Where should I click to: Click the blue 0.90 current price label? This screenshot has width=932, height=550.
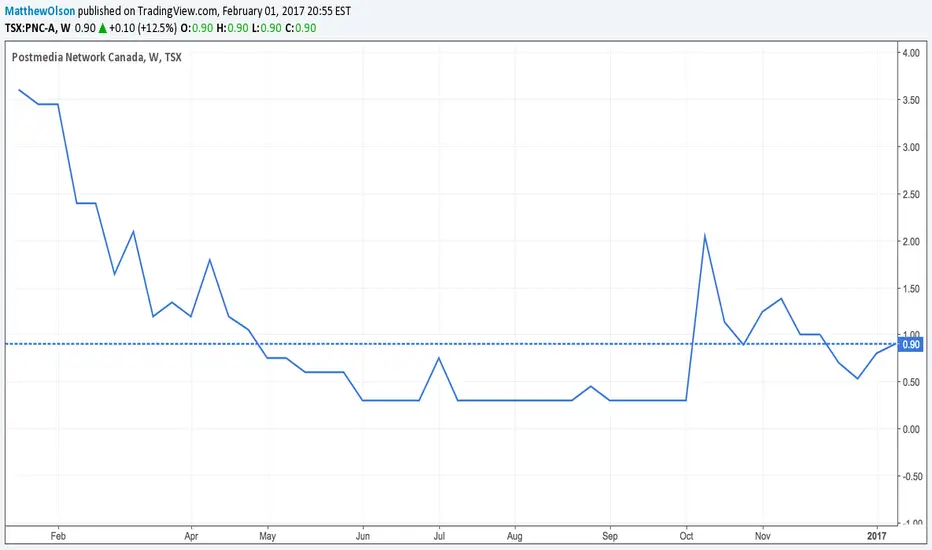tap(911, 344)
